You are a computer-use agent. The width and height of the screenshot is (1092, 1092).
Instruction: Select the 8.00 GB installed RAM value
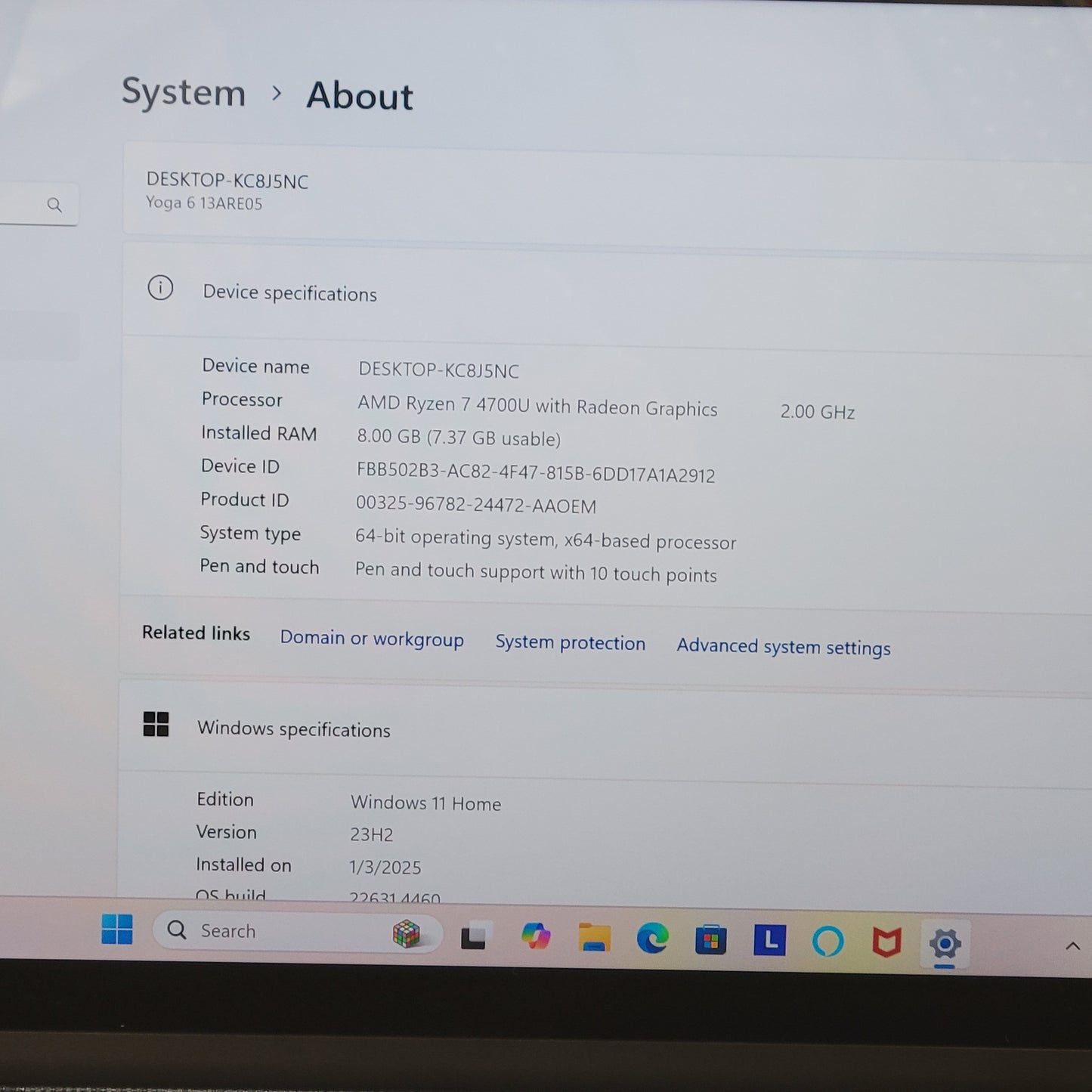coord(459,438)
